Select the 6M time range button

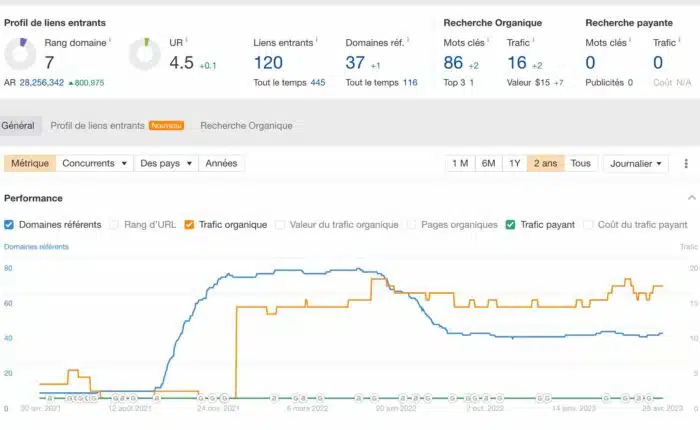(488, 163)
